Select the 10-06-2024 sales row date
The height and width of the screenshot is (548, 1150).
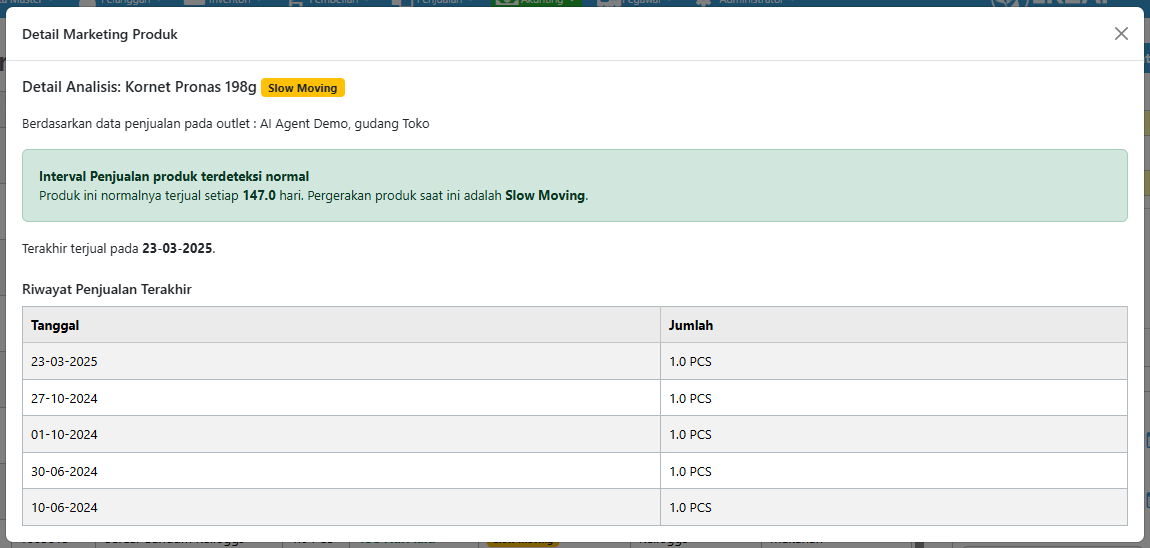coord(65,507)
